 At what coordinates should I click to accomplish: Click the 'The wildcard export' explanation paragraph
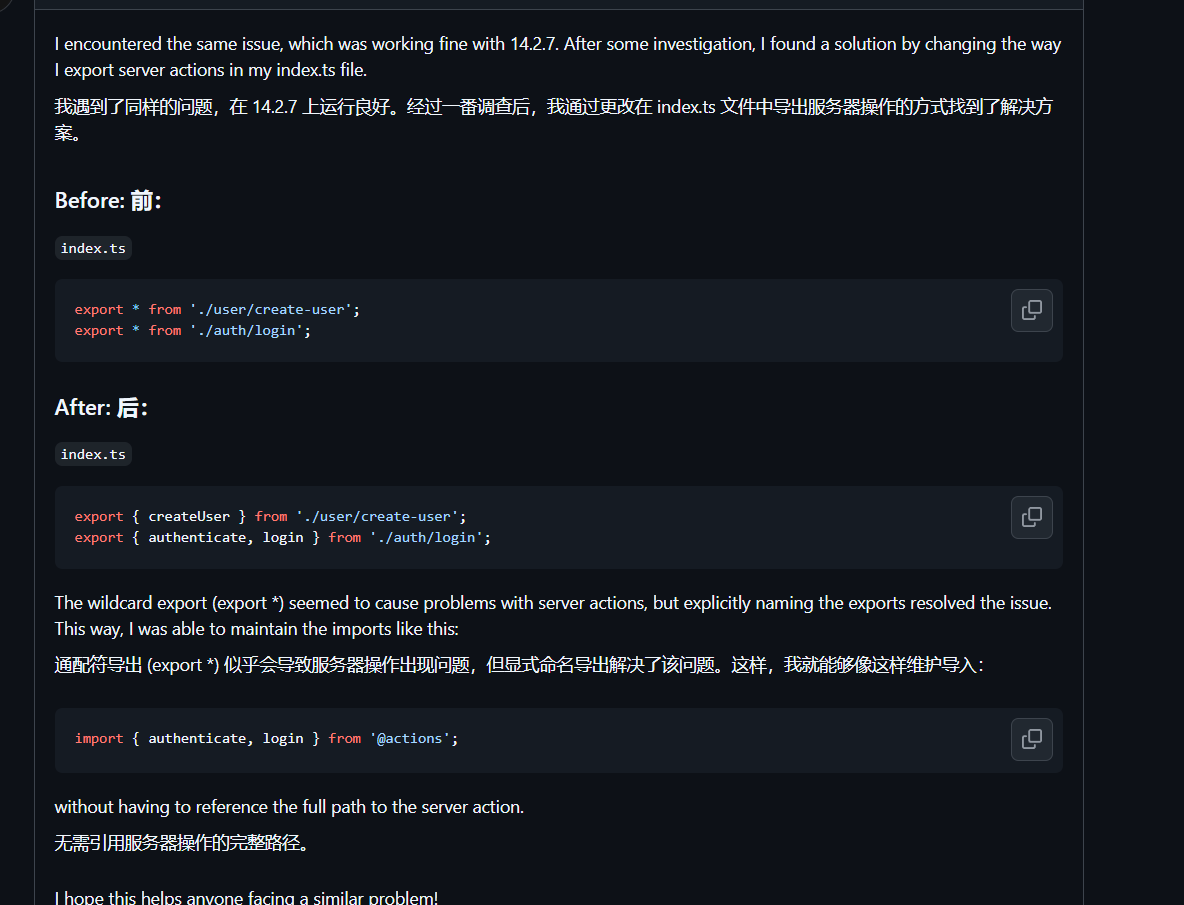click(553, 616)
